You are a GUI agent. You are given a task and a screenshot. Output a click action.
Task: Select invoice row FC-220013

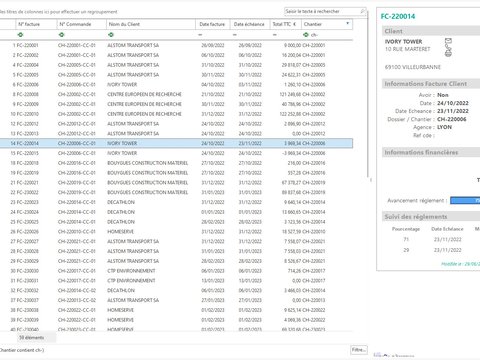pyautogui.click(x=176, y=133)
